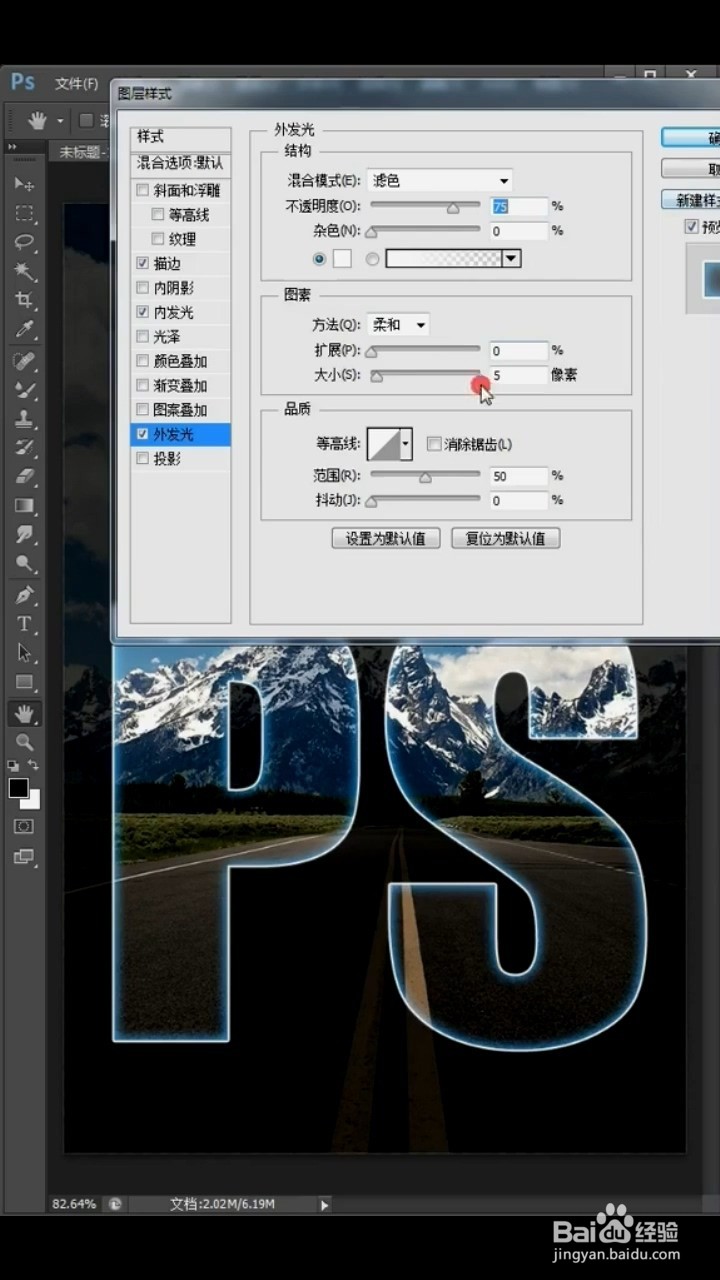Select the Dodge tool

[25, 564]
